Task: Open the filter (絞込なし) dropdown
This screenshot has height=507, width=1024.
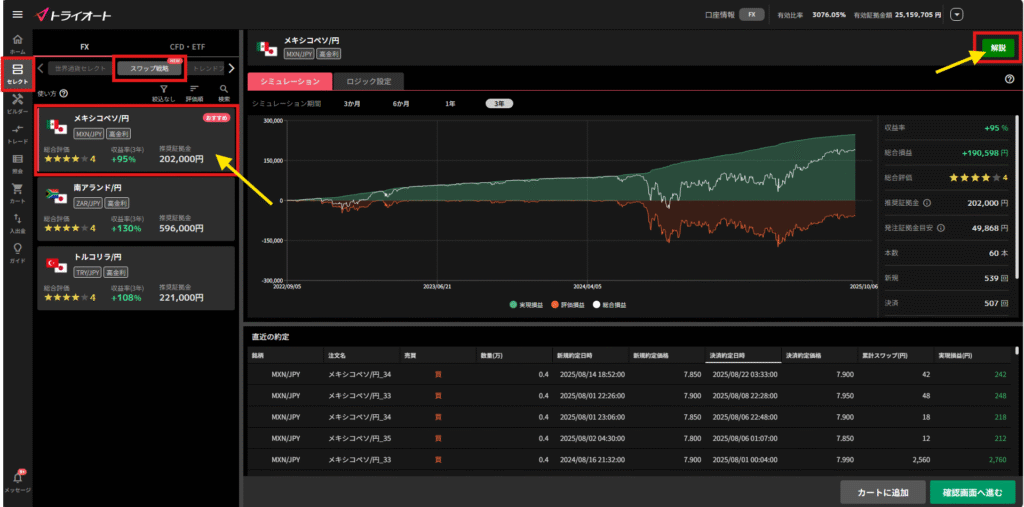Action: [163, 92]
